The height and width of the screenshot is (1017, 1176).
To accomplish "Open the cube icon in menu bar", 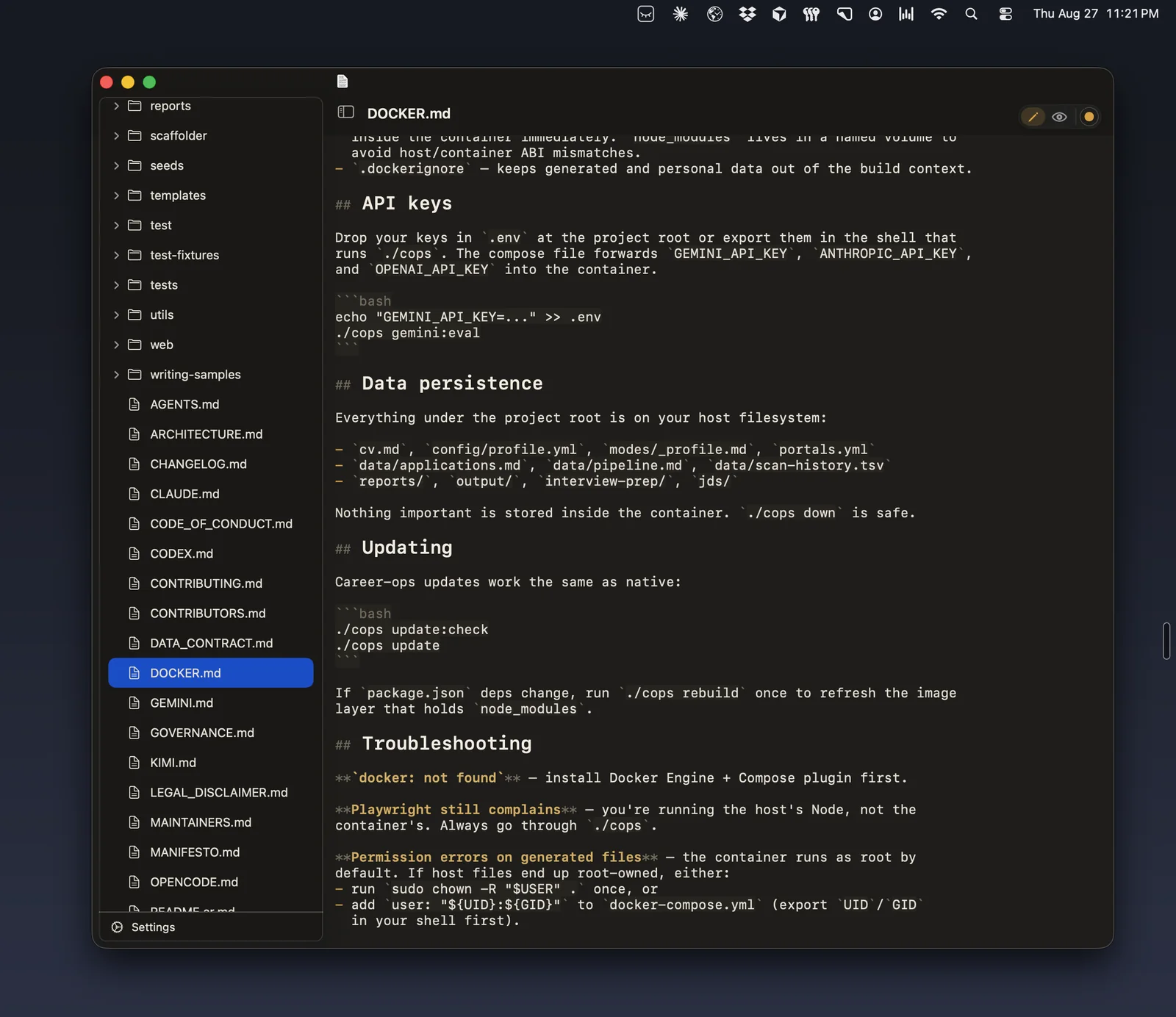I will [x=779, y=14].
